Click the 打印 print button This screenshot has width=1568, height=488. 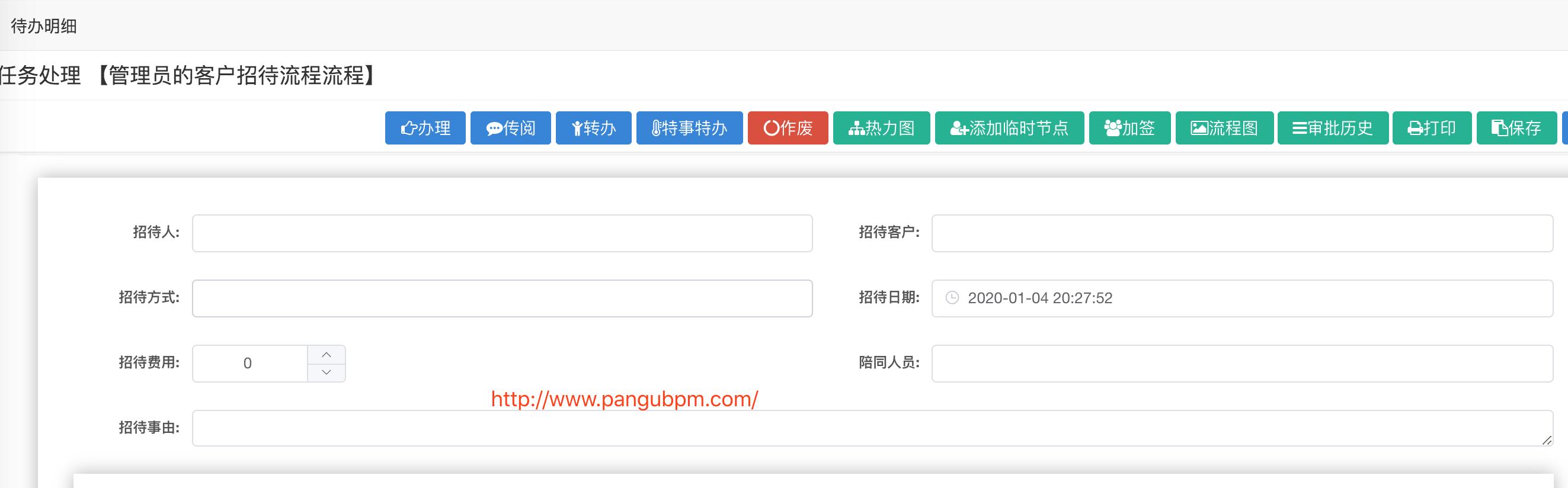click(x=1432, y=128)
